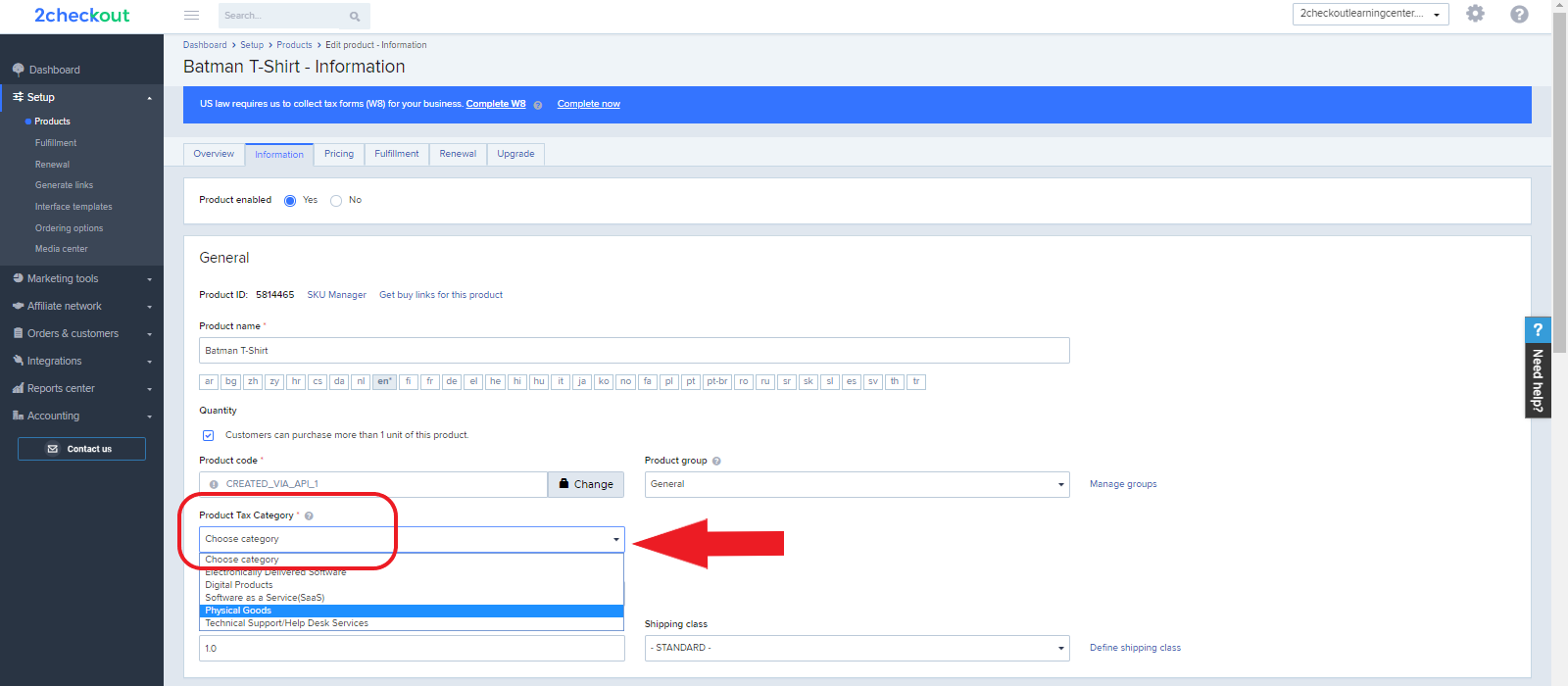Click the Affiliate network icon
The width and height of the screenshot is (1568, 686).
point(18,306)
